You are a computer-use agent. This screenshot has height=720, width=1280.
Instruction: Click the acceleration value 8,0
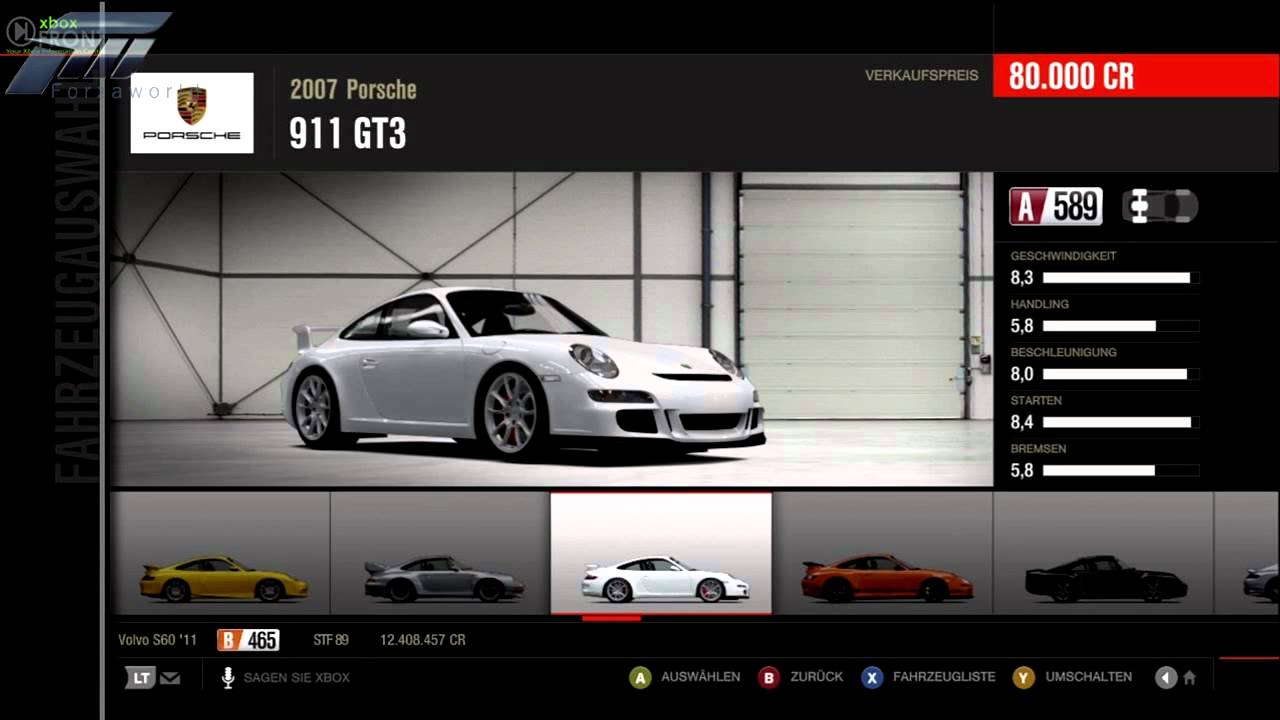tap(1022, 374)
